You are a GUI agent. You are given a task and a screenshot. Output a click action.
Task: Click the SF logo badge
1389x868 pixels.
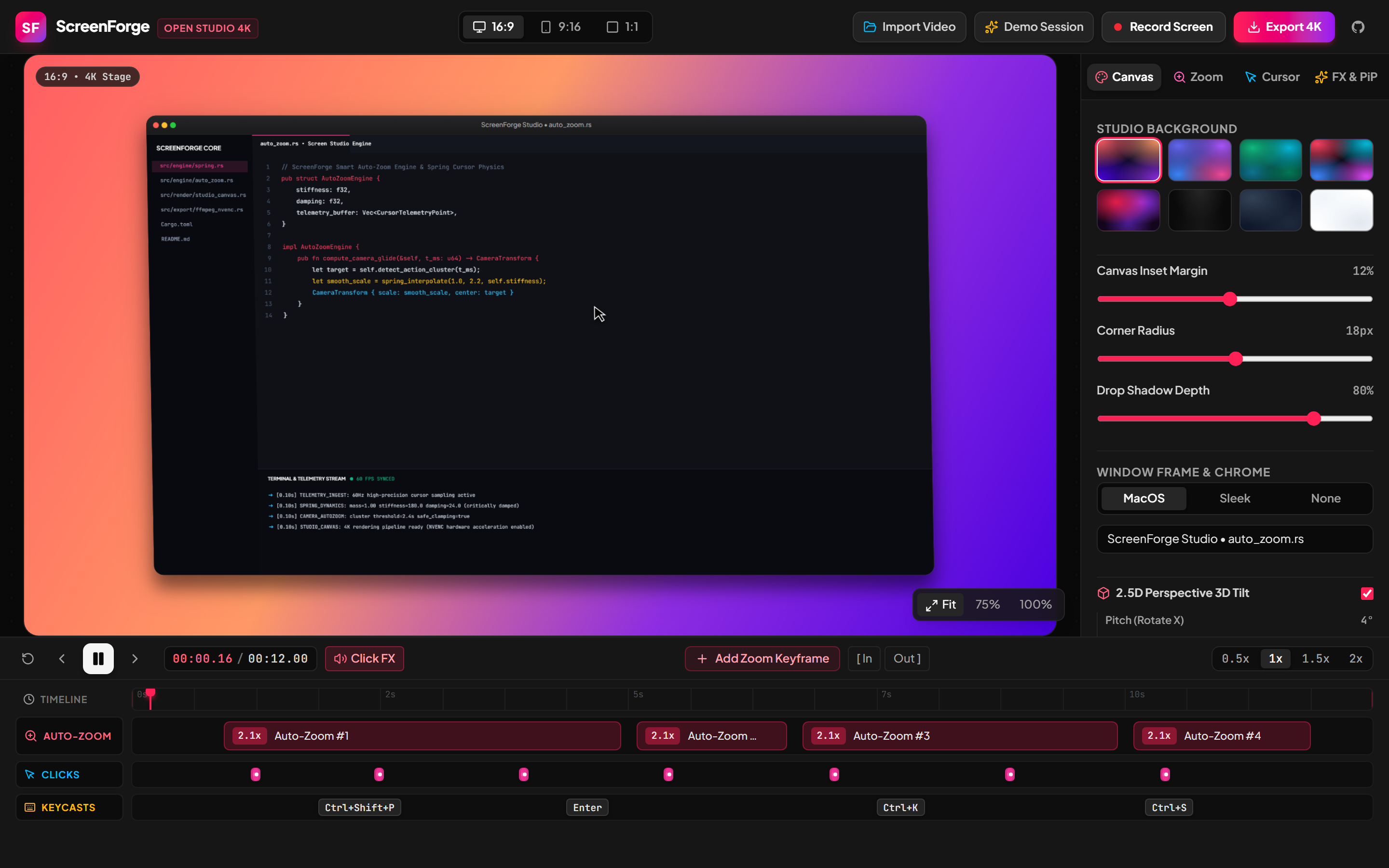tap(30, 27)
